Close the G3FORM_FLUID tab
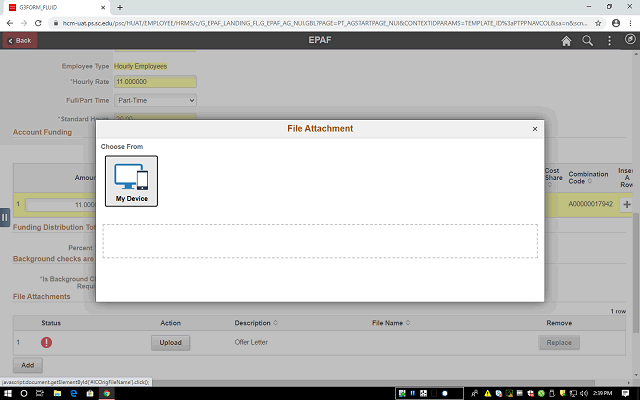640x400 pixels. point(103,7)
